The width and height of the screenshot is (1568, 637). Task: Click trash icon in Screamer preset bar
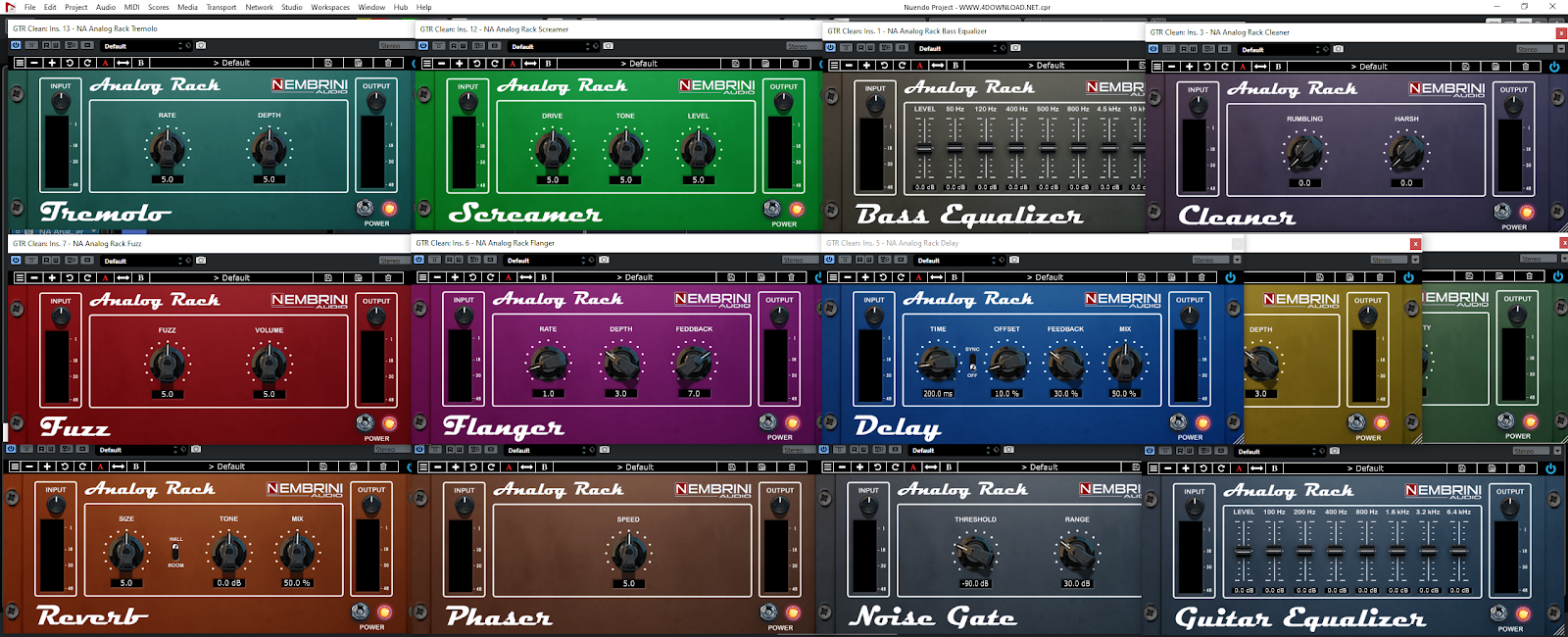tap(795, 64)
